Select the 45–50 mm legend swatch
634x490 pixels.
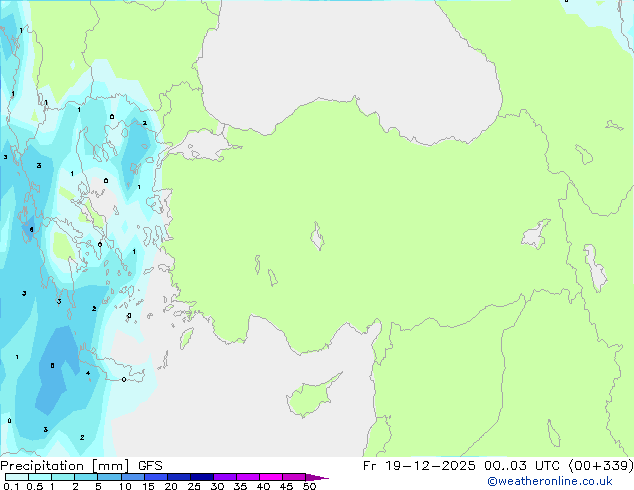294,477
